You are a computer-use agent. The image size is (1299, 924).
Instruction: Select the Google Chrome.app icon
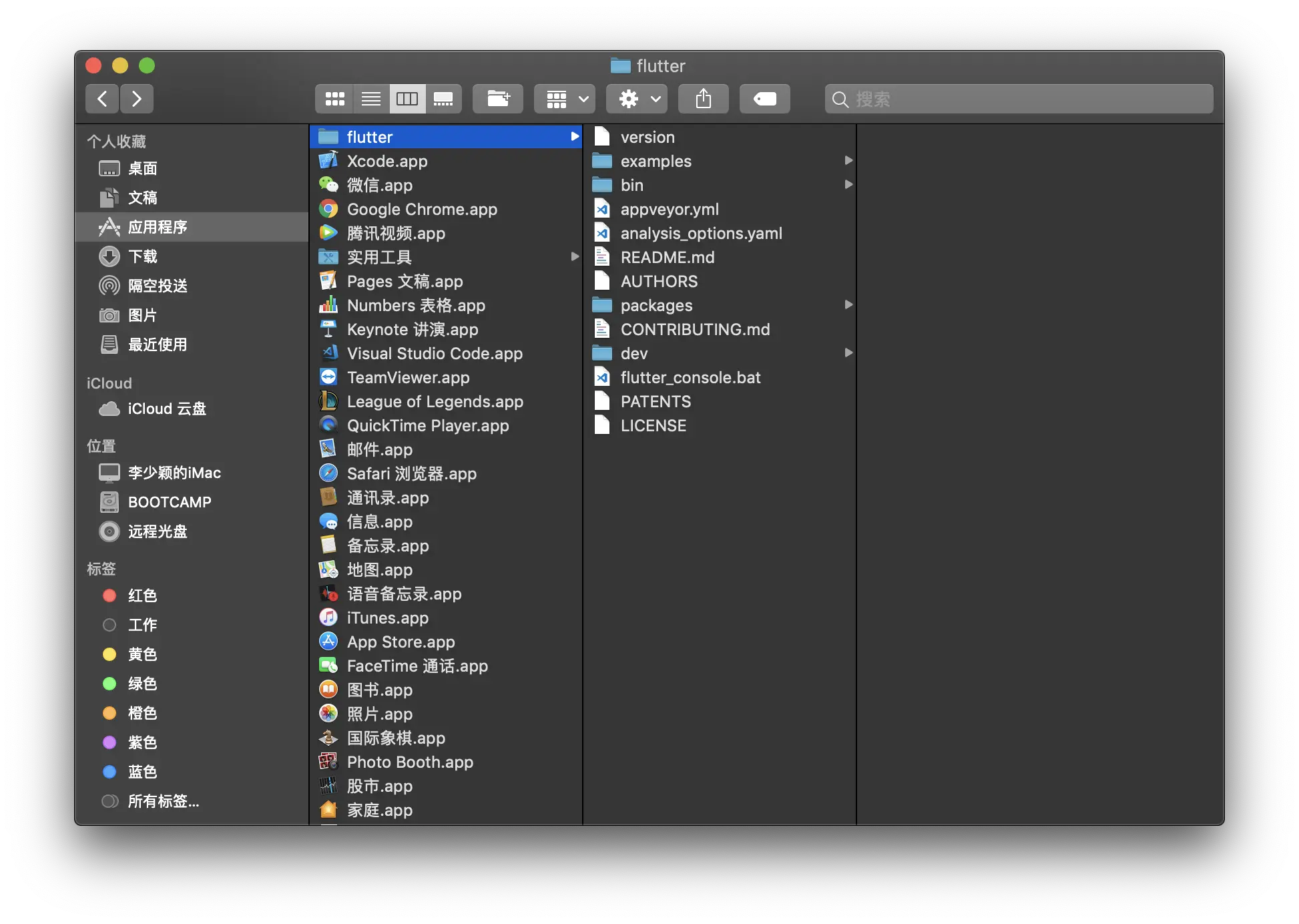(328, 209)
